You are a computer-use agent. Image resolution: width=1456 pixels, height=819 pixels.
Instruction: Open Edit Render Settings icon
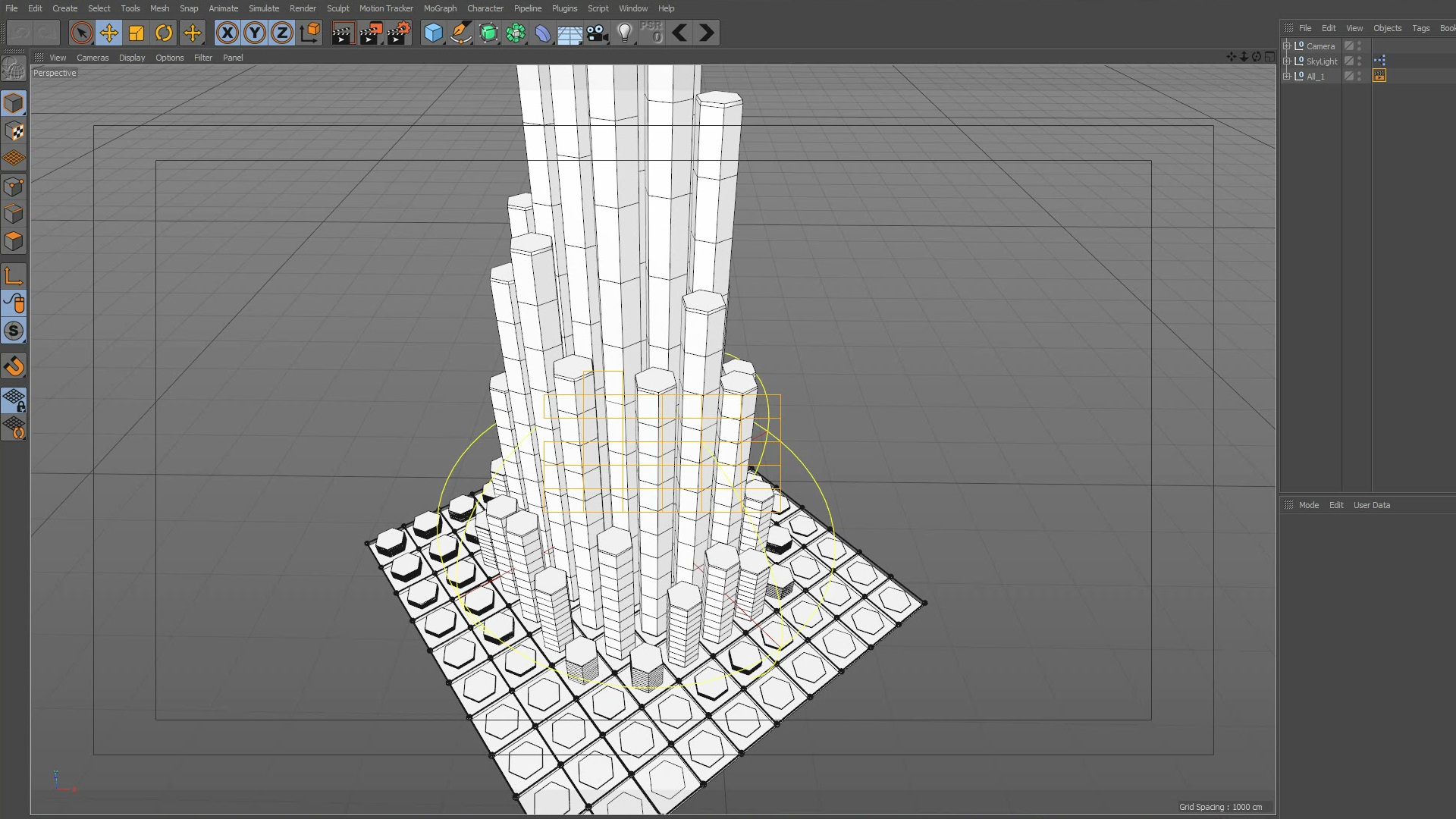tap(399, 33)
